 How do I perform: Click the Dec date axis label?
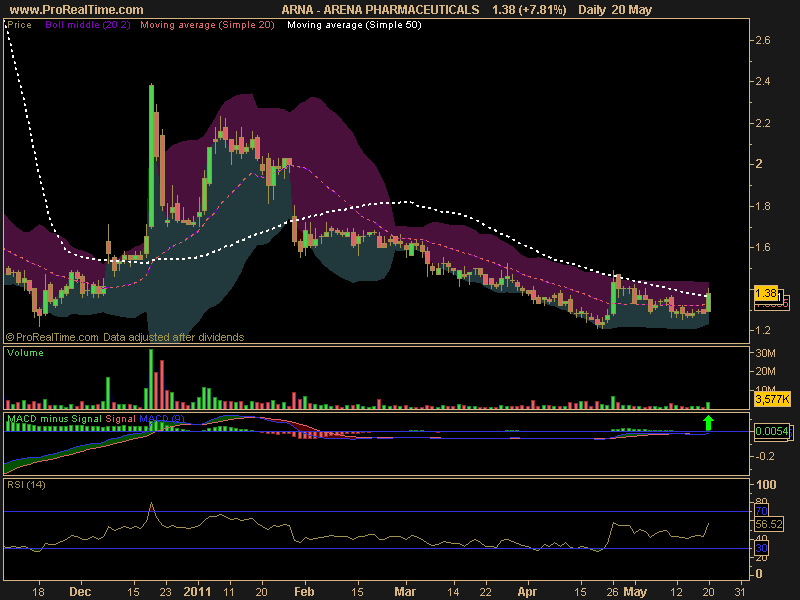pos(80,592)
